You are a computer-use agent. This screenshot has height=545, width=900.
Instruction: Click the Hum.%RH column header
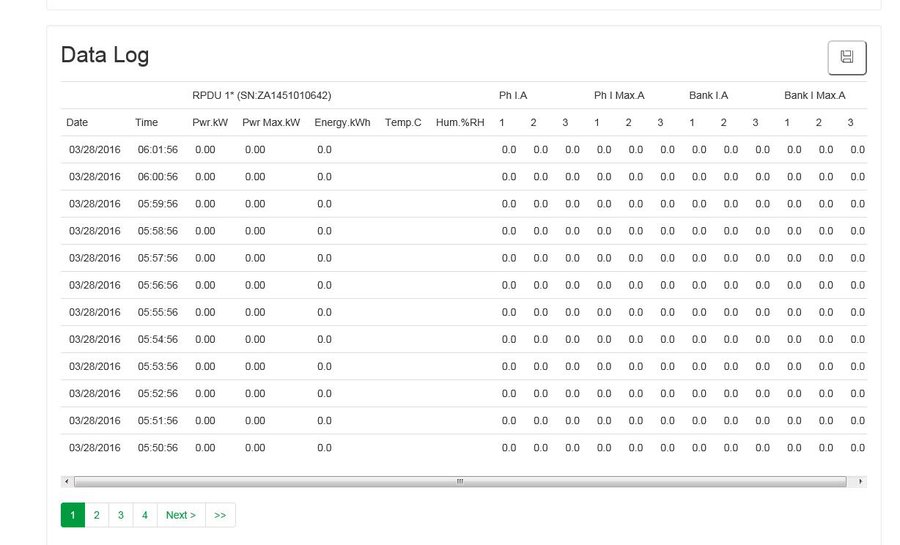(x=460, y=123)
